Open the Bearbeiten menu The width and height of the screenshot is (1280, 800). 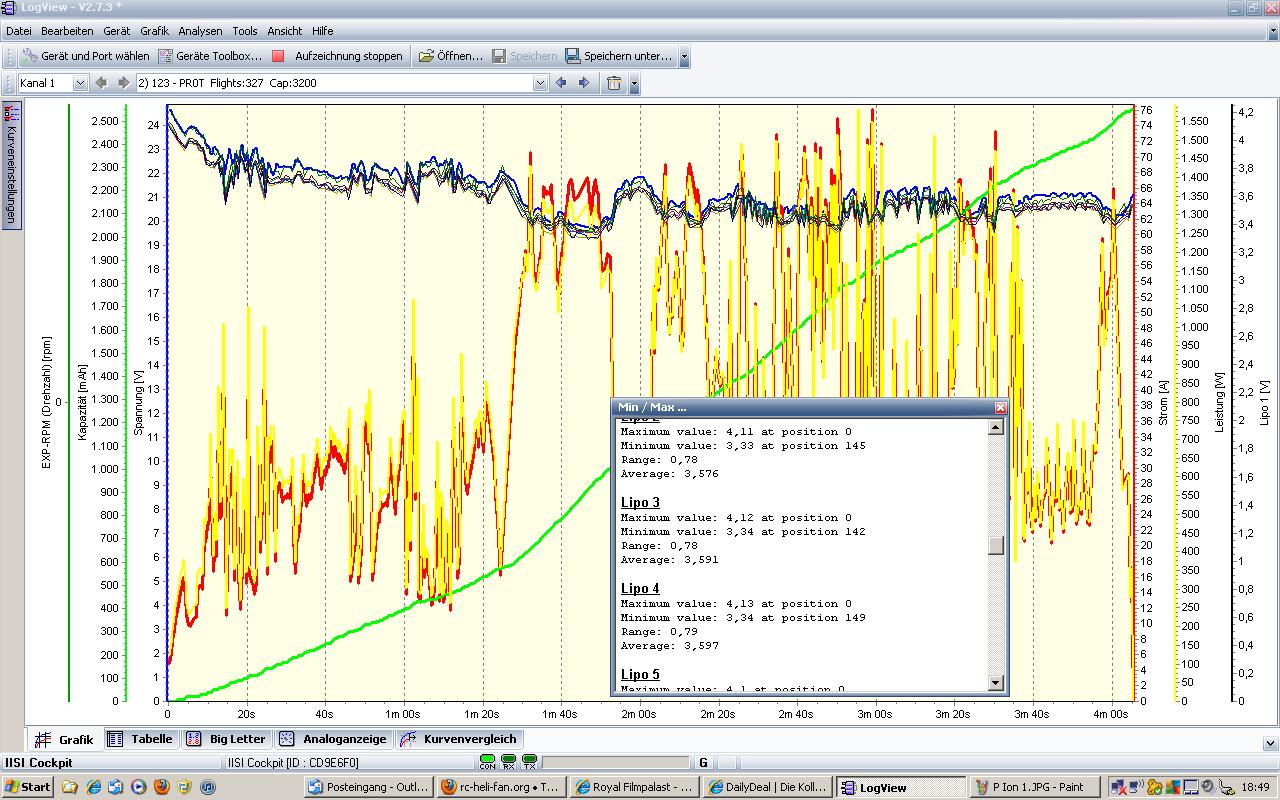[67, 31]
